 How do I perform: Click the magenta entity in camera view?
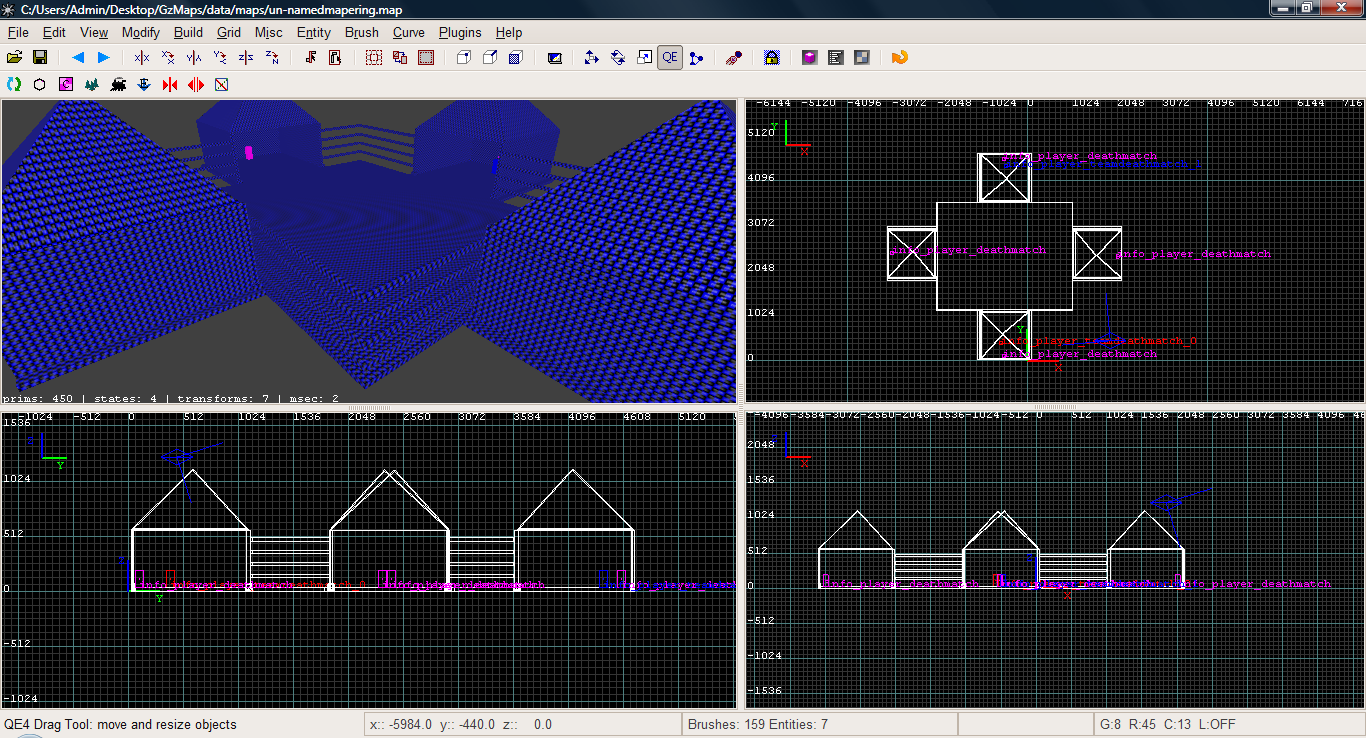[250, 153]
